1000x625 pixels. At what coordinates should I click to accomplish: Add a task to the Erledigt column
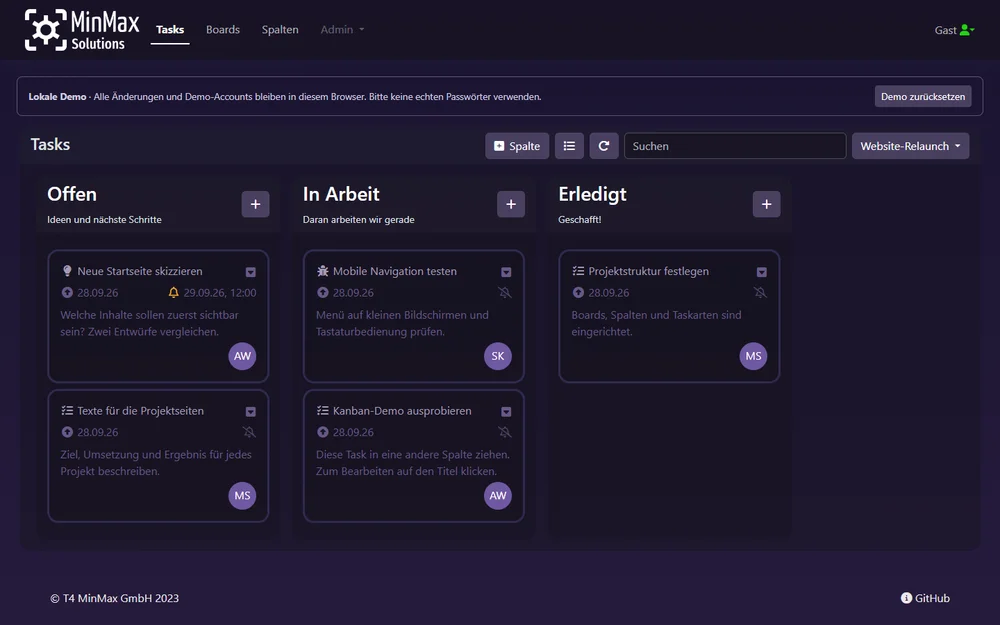(x=767, y=204)
